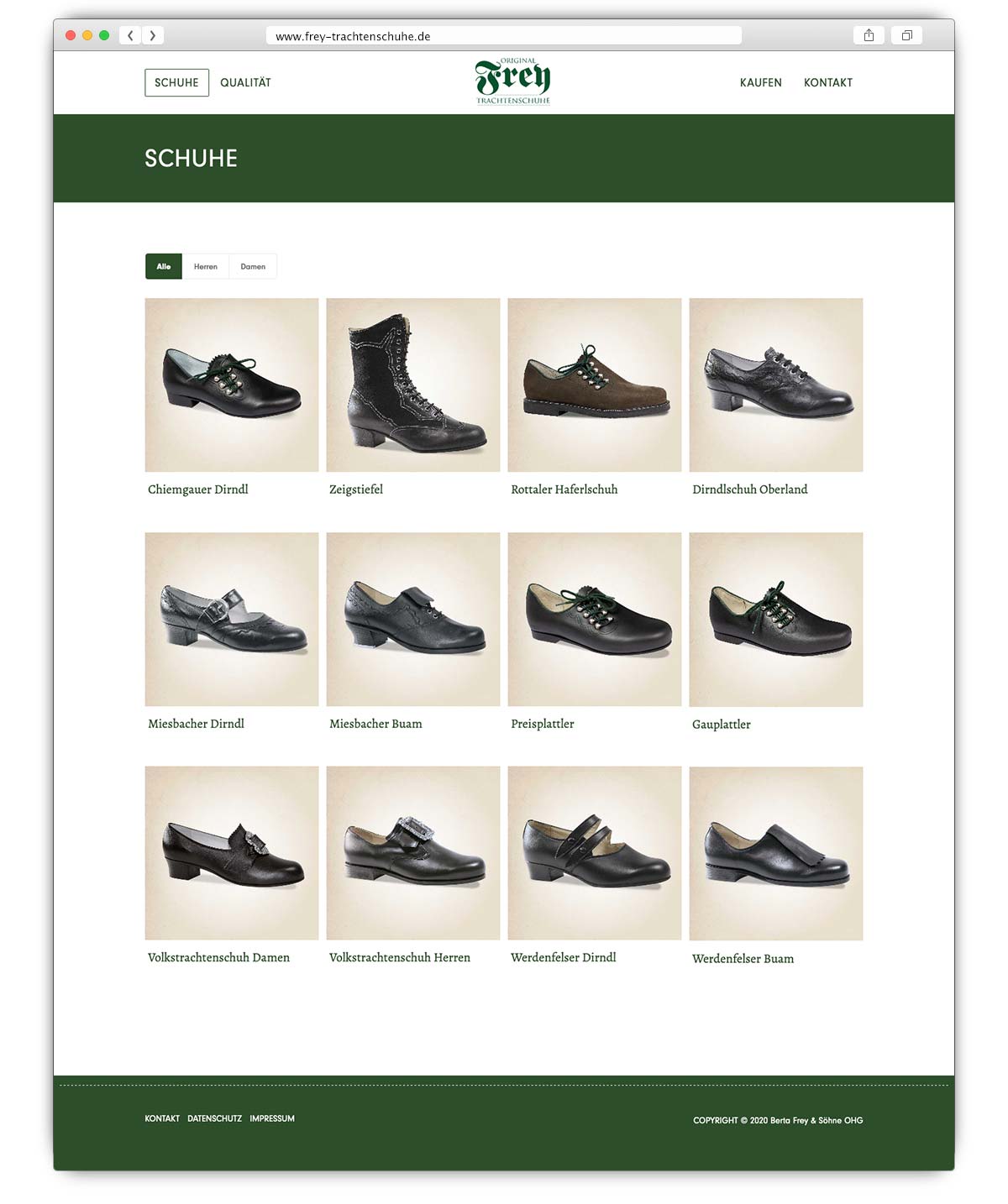
Task: Open the Zeigstiefel boot thumbnail
Action: (x=413, y=385)
